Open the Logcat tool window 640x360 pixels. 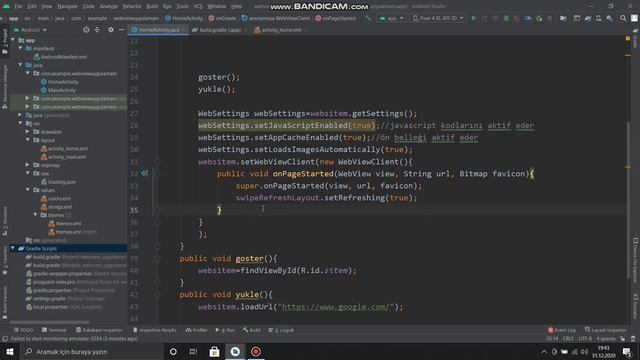[281, 330]
